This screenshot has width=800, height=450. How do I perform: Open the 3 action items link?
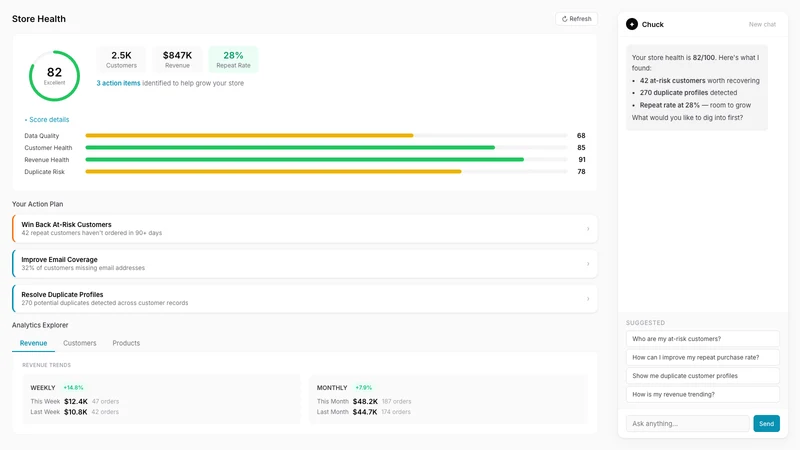point(118,83)
